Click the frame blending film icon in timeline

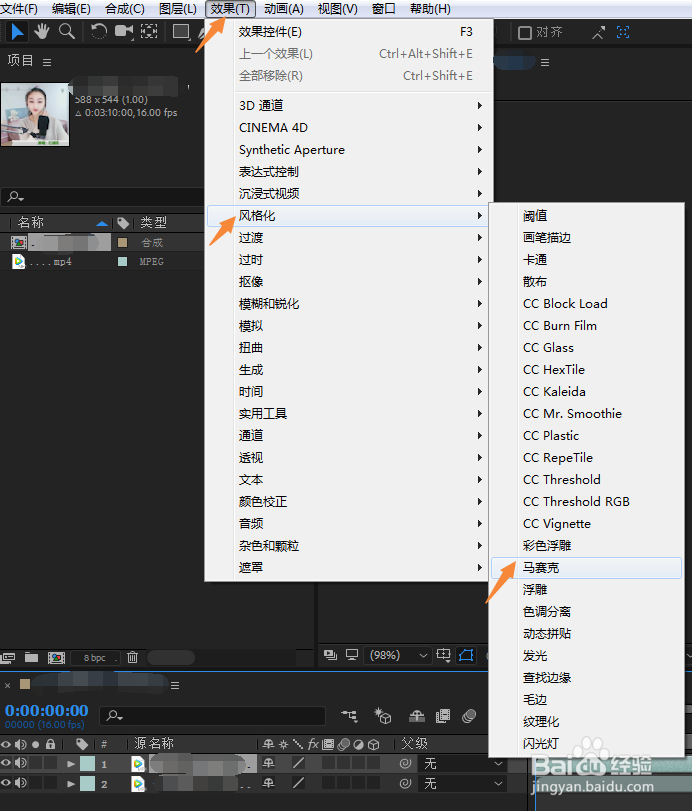[443, 716]
